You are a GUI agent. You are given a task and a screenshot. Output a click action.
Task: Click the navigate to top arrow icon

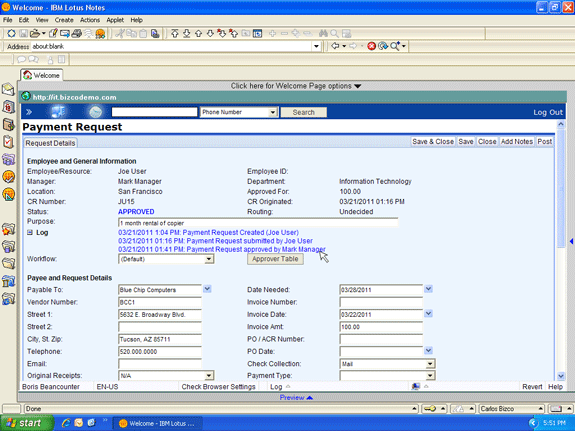175,34
